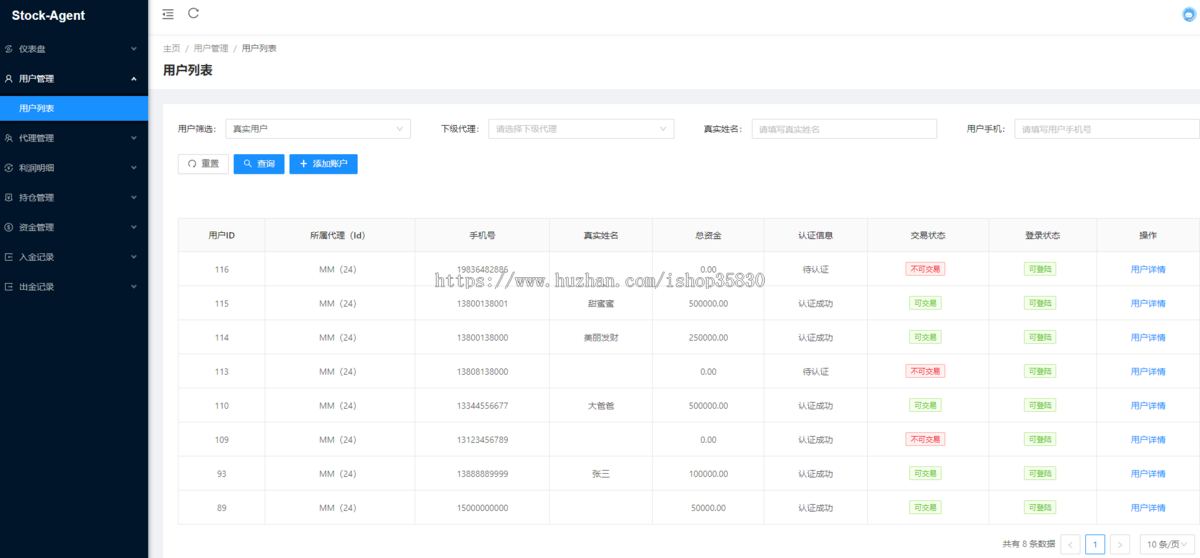Select page 1 in pagination
The height and width of the screenshot is (558, 1200).
[1095, 544]
